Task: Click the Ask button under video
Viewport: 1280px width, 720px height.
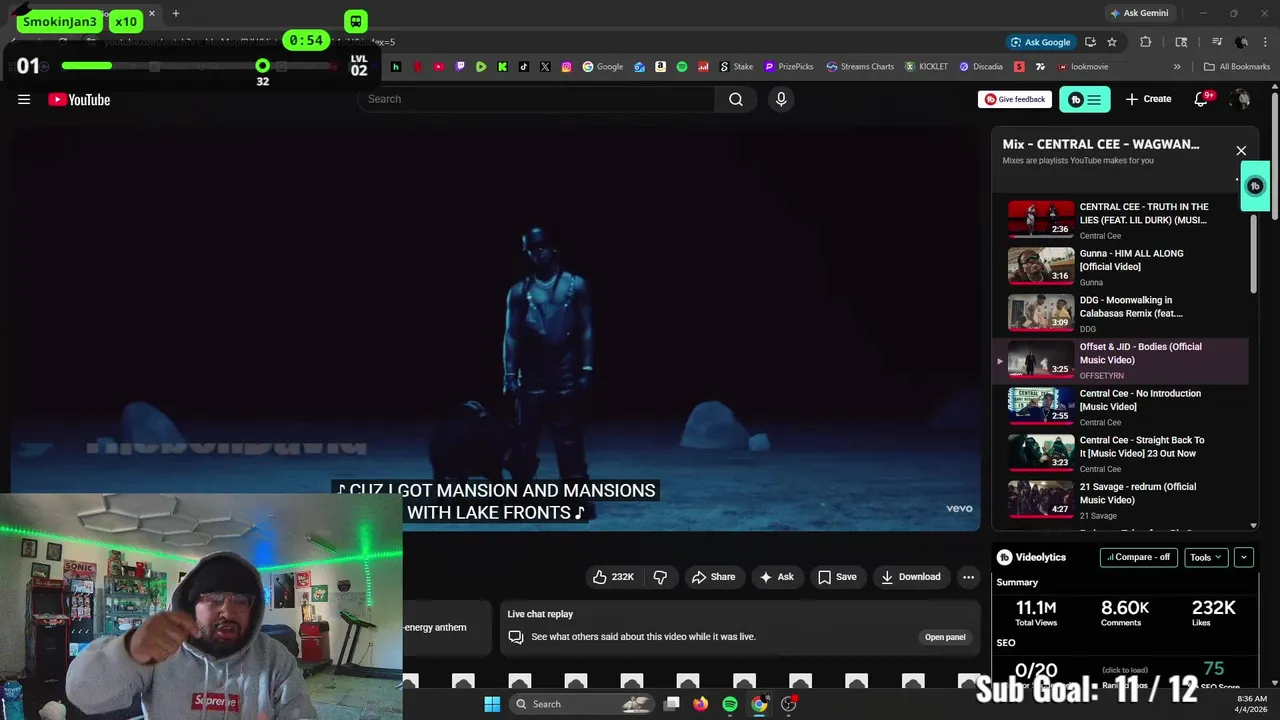Action: pos(777,577)
